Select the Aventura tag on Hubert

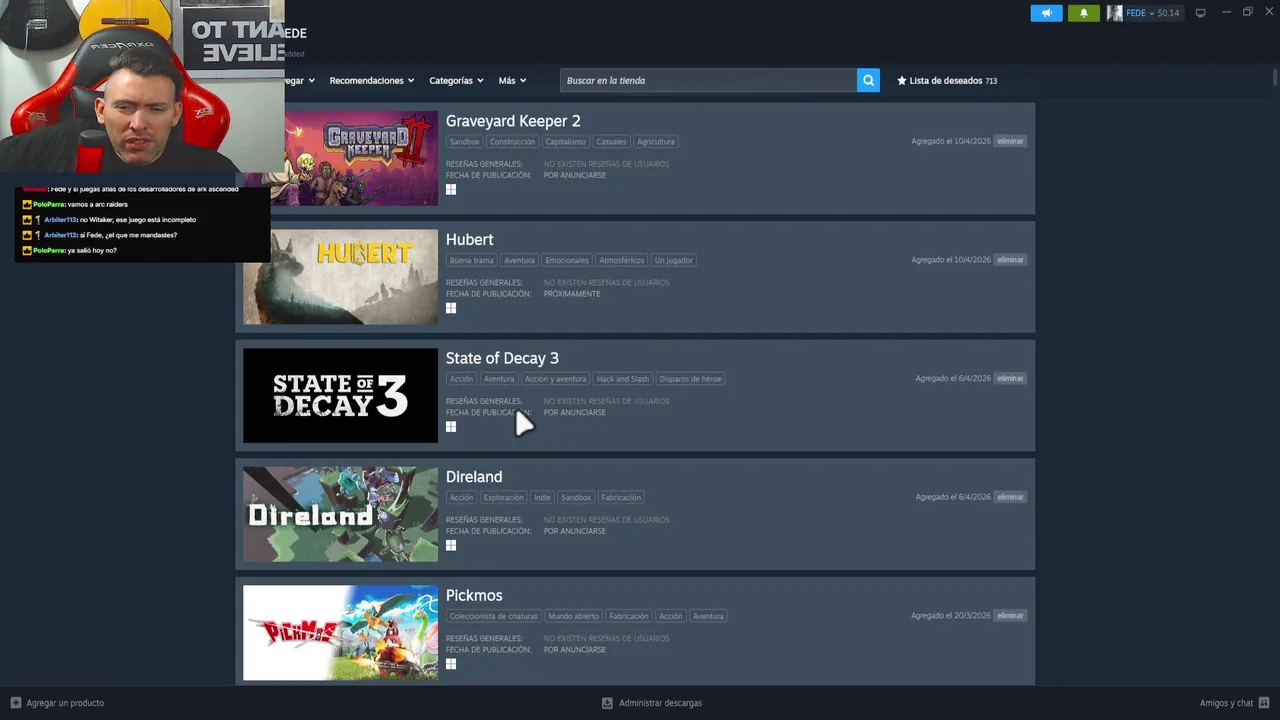coord(519,261)
